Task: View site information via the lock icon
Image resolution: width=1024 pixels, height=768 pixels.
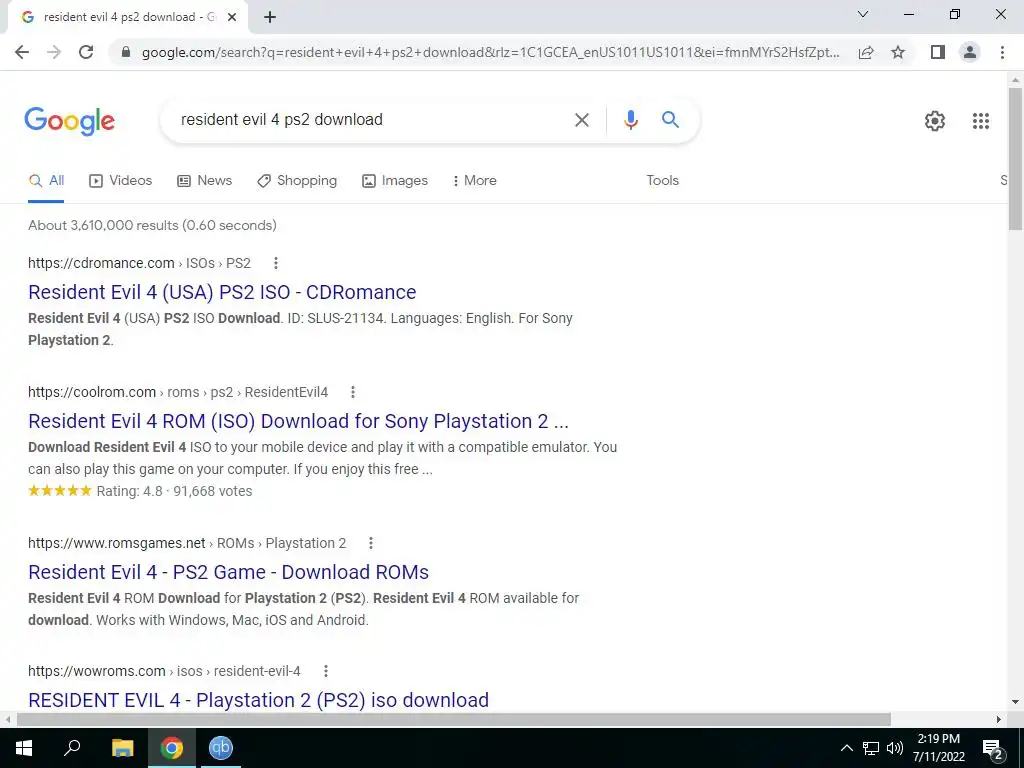Action: (126, 52)
